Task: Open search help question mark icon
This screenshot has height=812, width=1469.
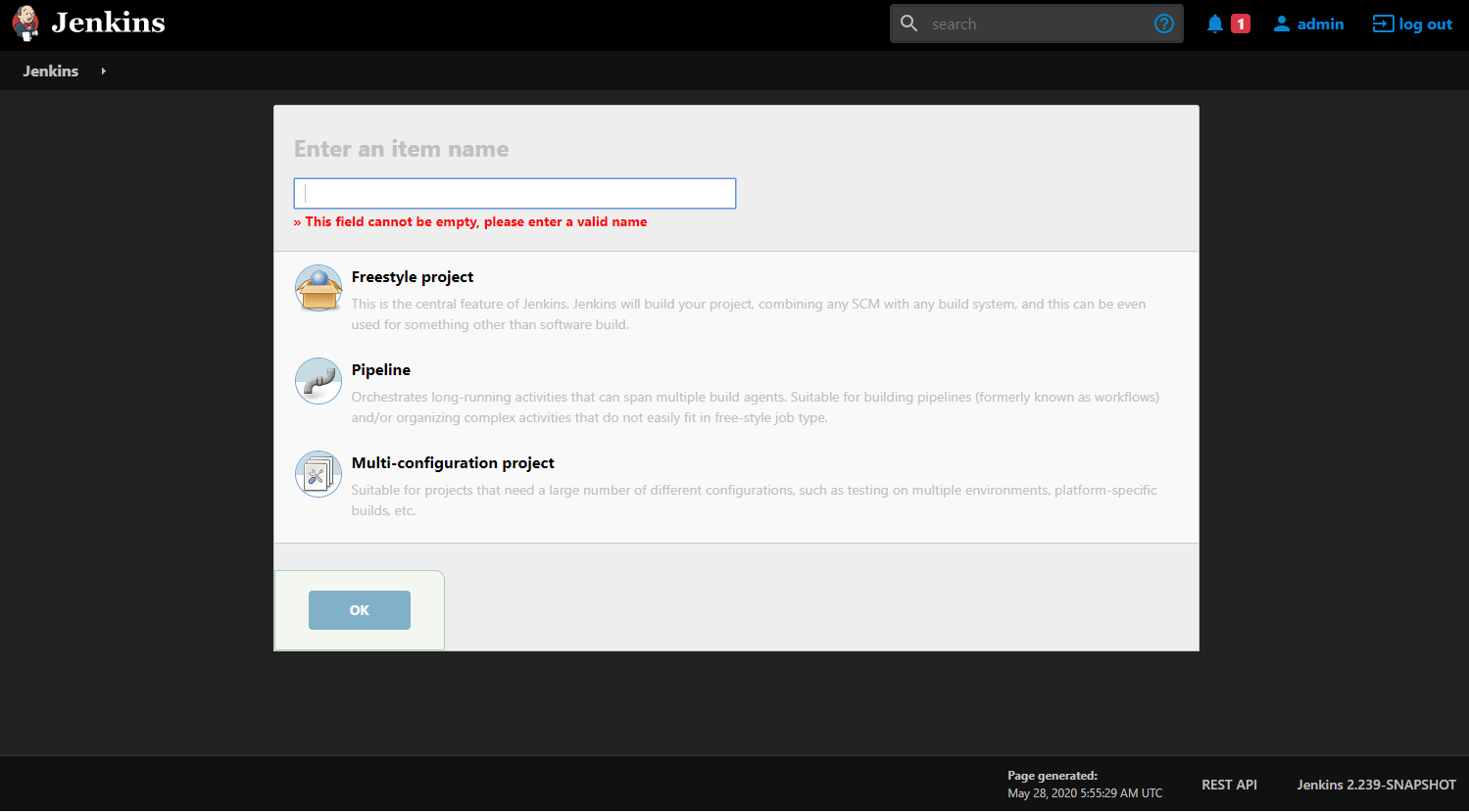Action: pos(1164,24)
